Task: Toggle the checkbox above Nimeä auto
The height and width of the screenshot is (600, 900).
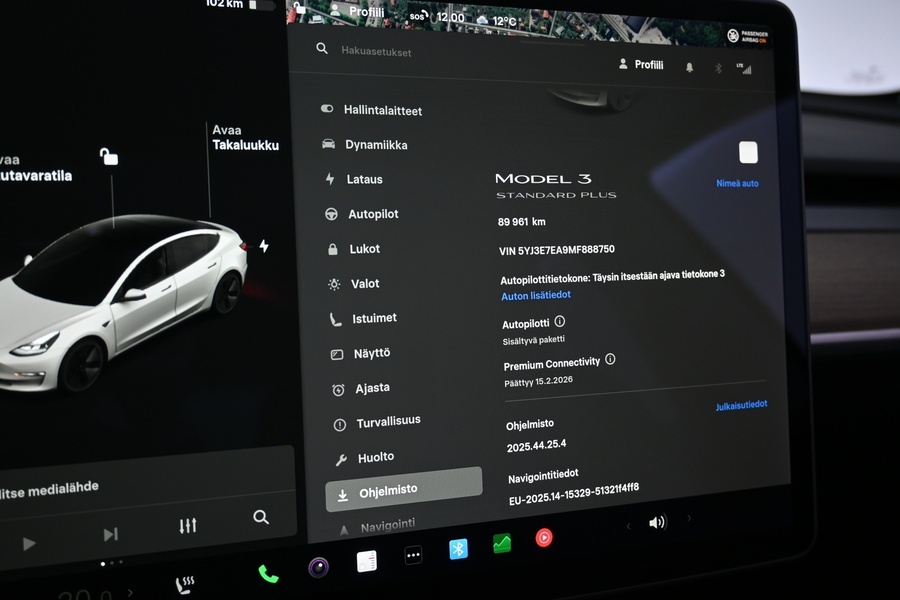Action: click(x=748, y=151)
